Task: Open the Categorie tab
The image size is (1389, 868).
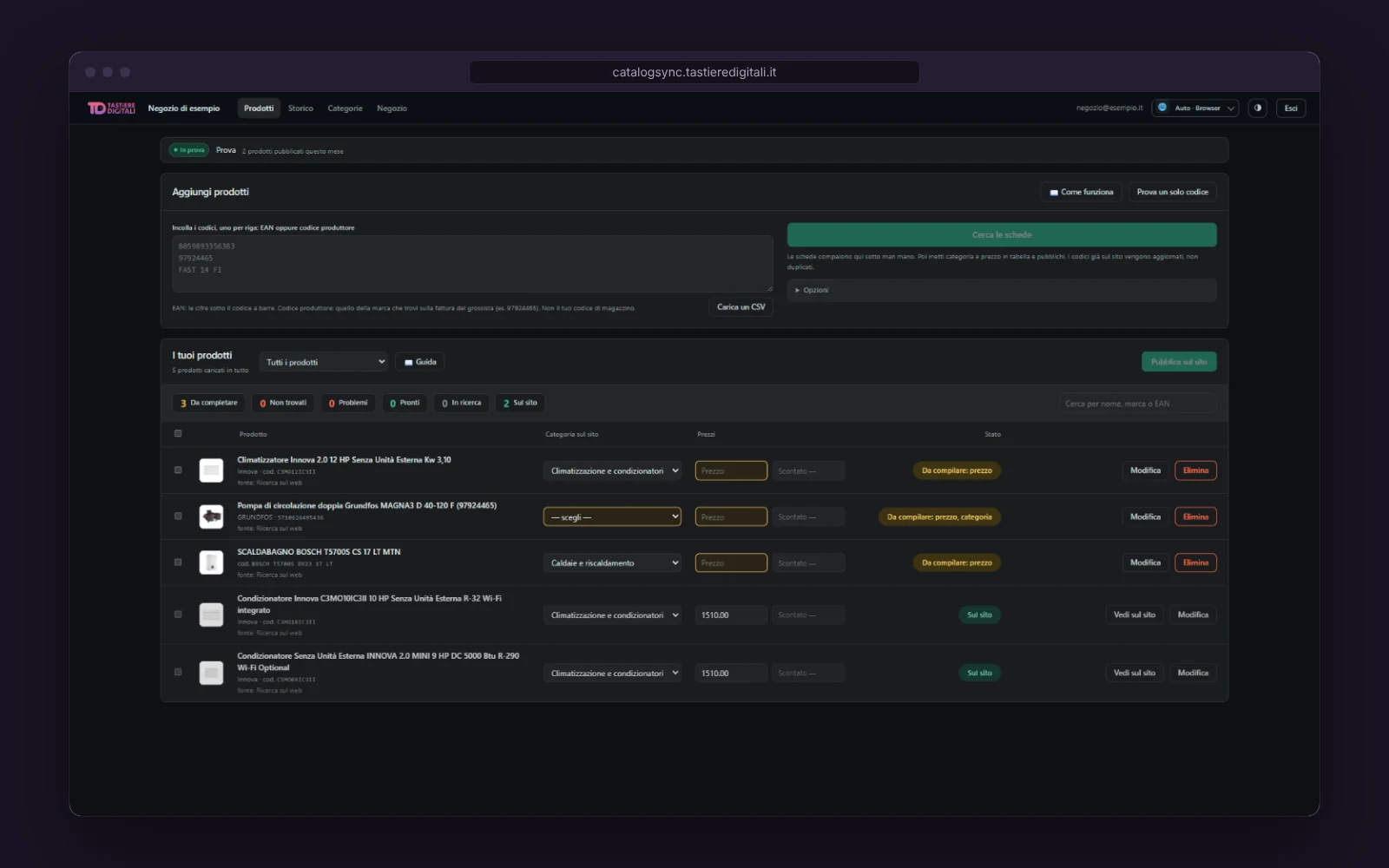Action: 345,108
